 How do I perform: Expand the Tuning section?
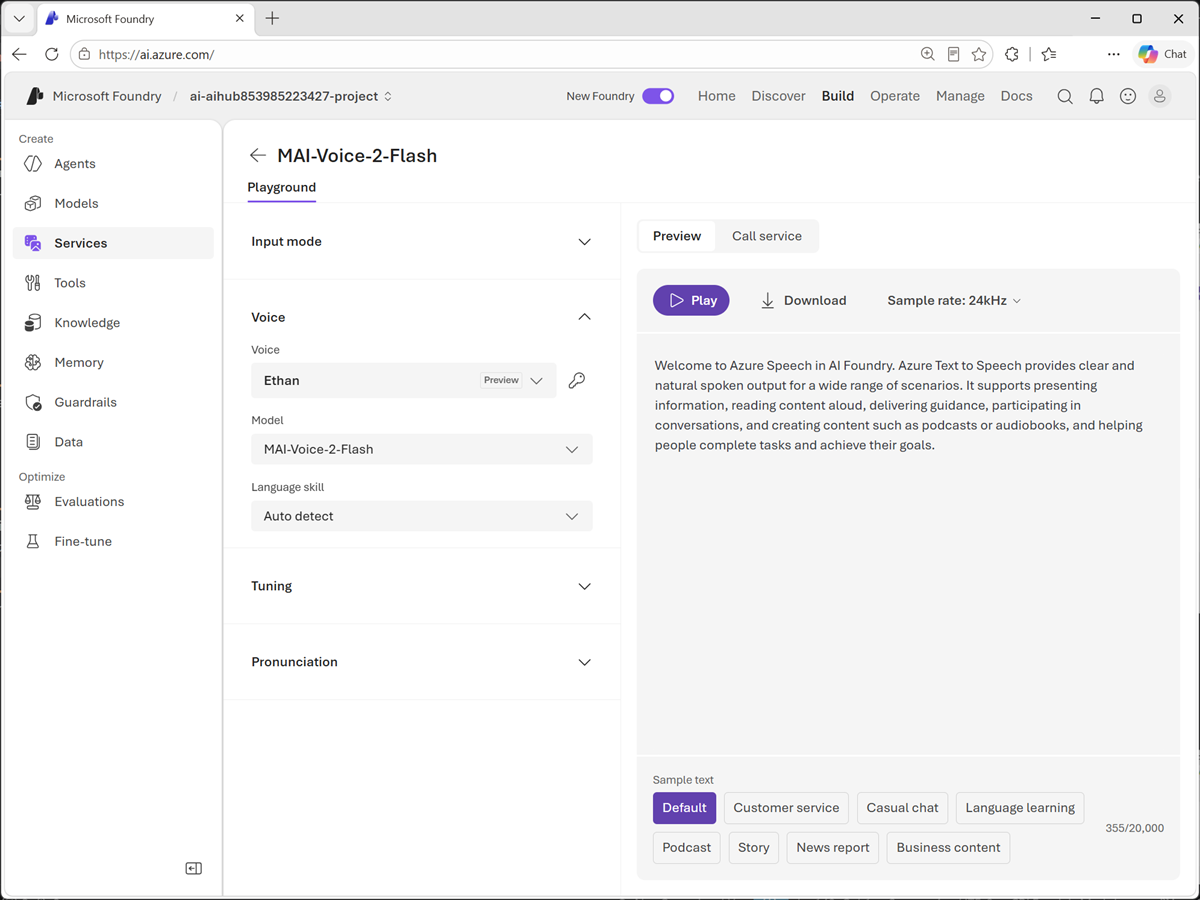pos(422,586)
